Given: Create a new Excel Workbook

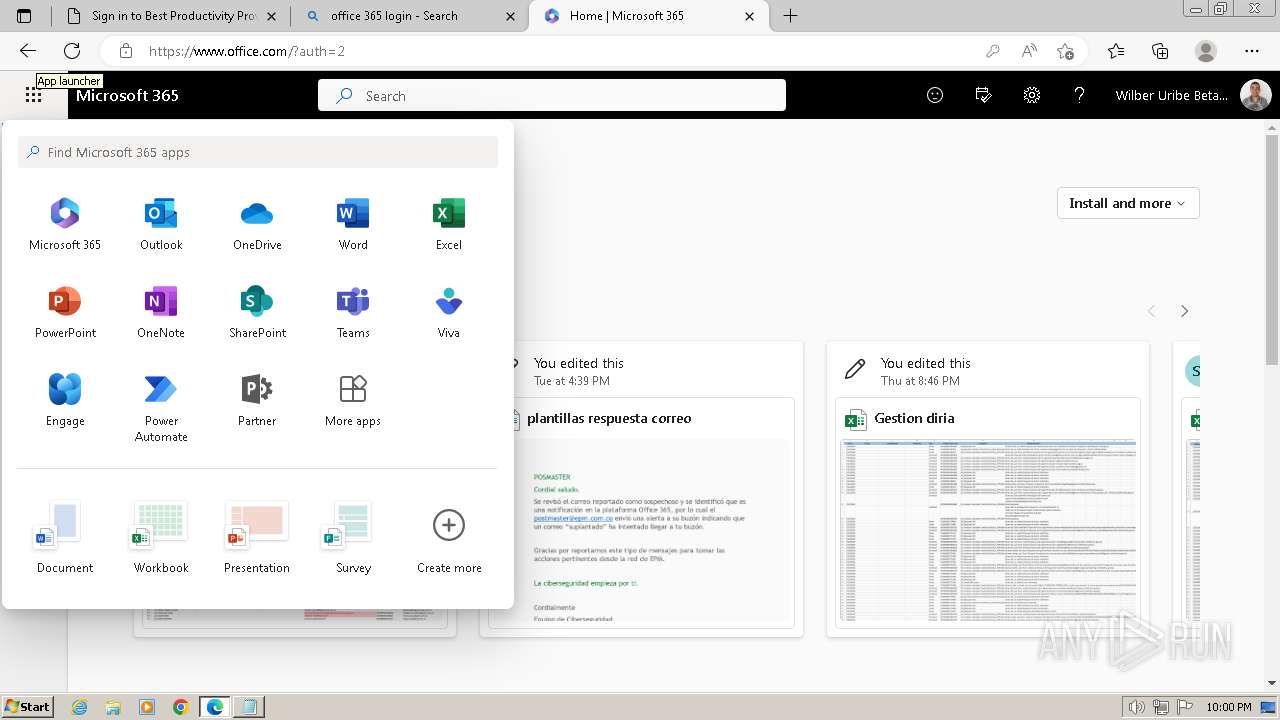Looking at the screenshot, I should (161, 539).
